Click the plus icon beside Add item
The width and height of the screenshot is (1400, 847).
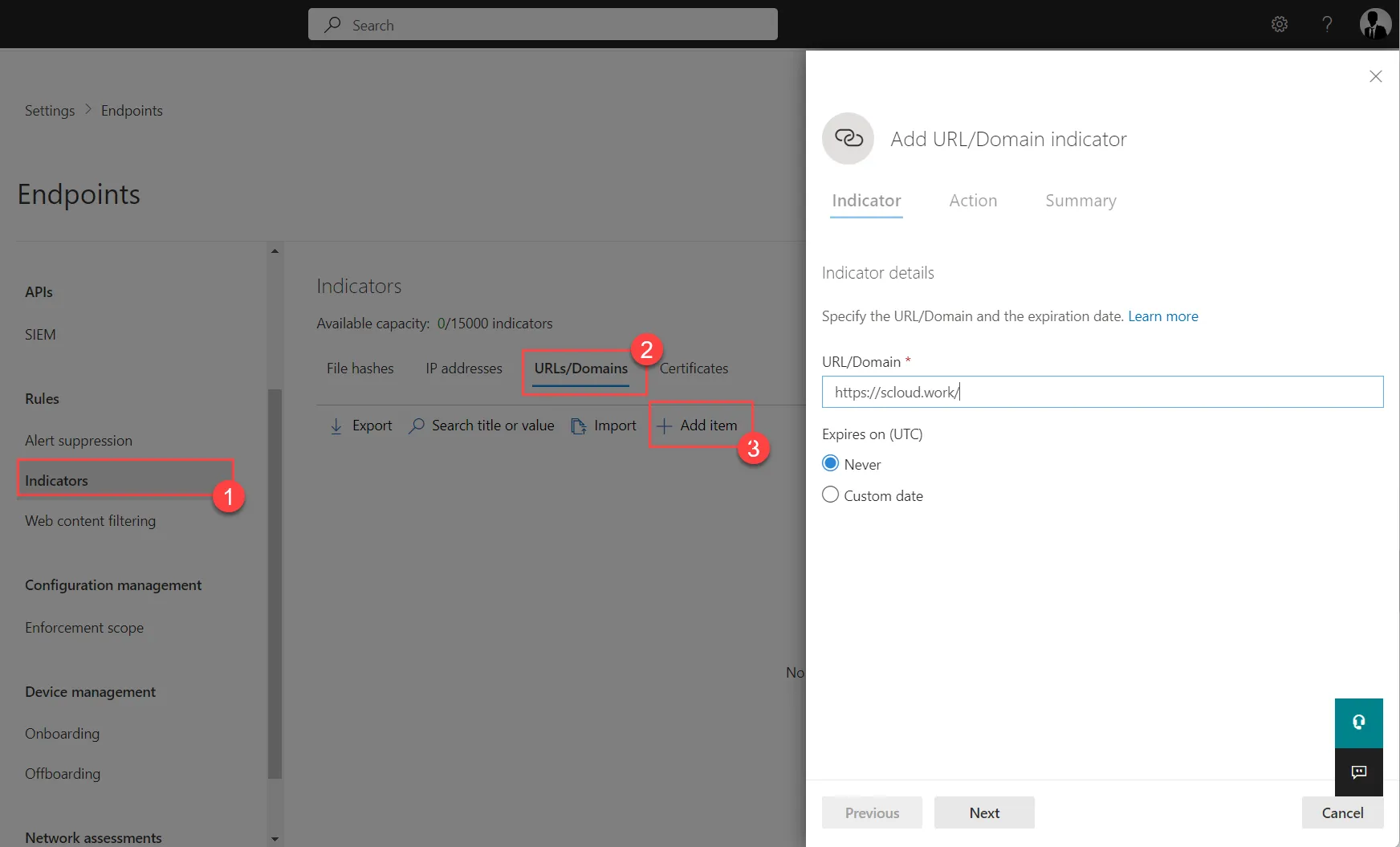[664, 426]
